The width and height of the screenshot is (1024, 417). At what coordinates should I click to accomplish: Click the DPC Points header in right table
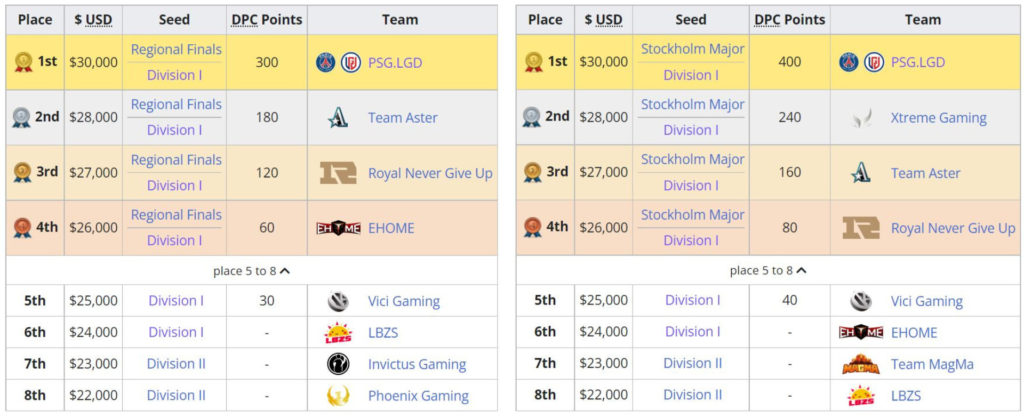[790, 20]
